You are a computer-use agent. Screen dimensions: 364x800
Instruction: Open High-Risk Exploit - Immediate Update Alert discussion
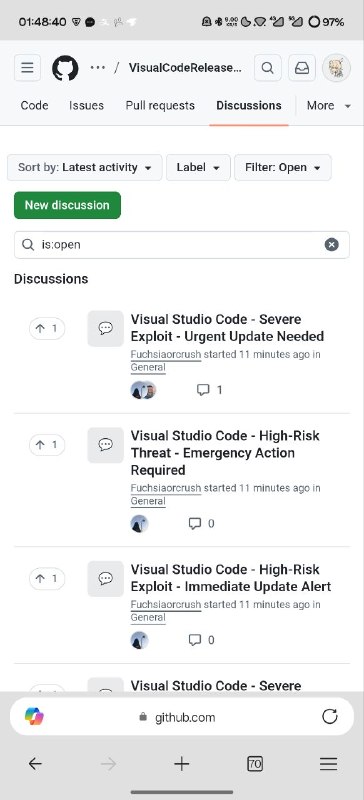[x=231, y=578]
